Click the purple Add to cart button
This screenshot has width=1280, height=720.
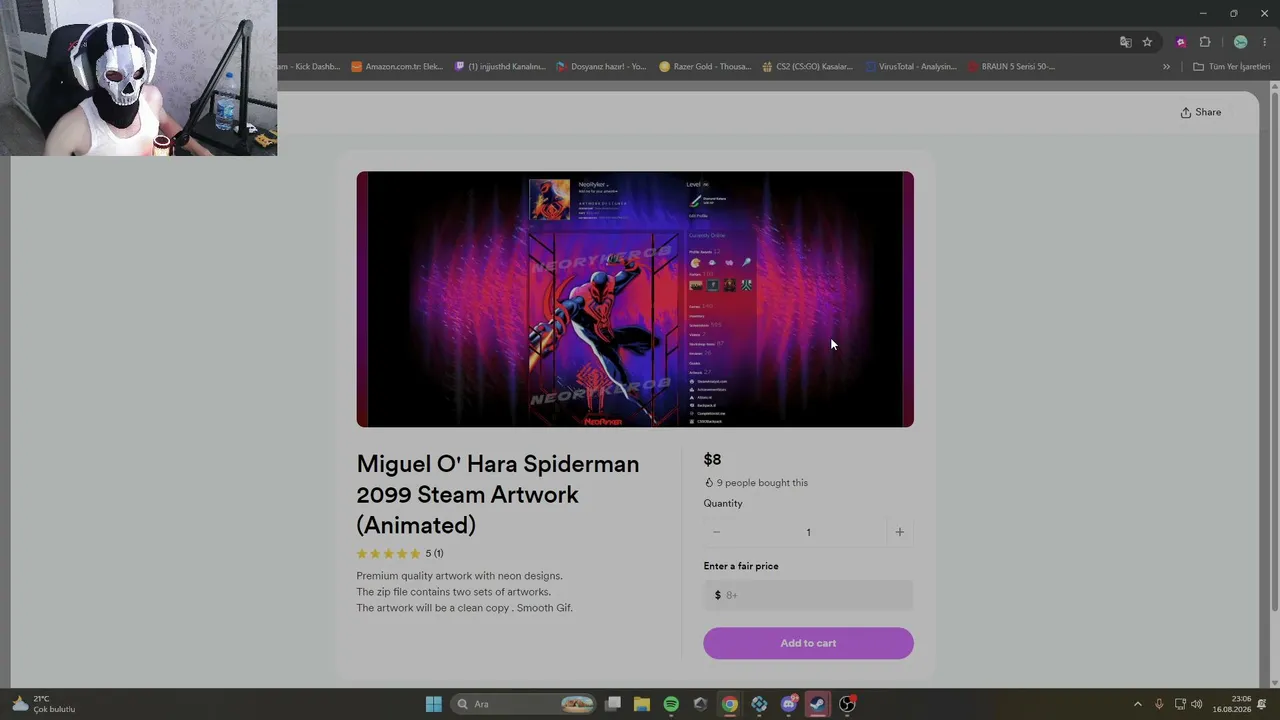click(x=808, y=643)
